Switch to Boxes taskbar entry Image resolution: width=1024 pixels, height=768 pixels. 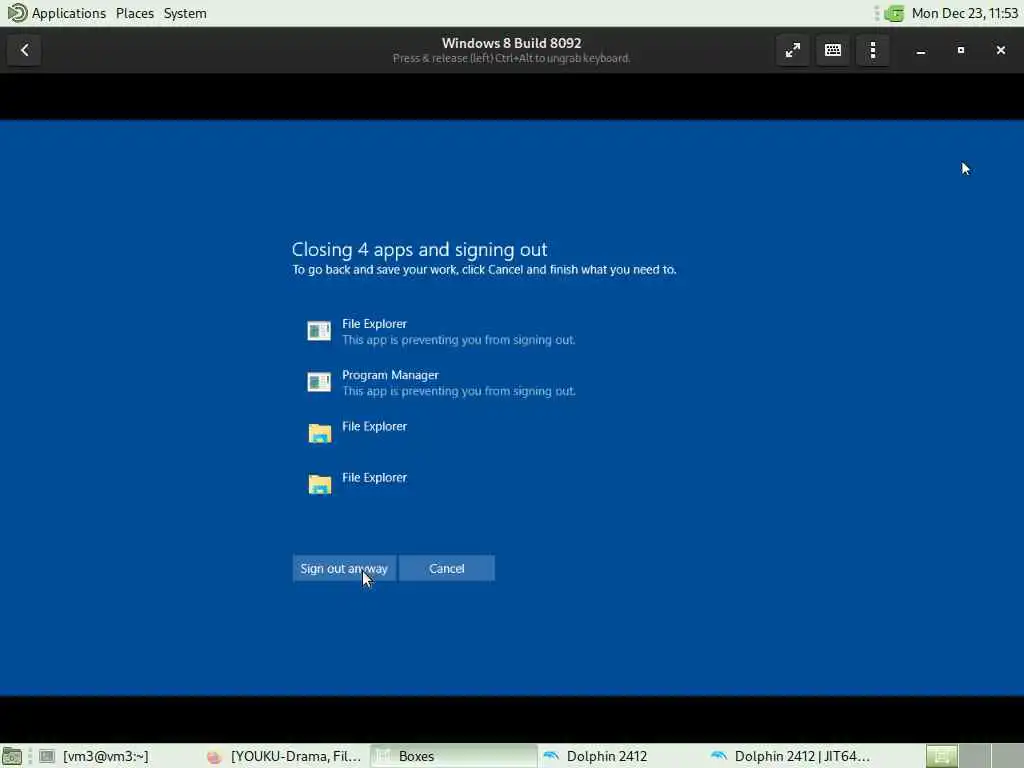point(453,756)
